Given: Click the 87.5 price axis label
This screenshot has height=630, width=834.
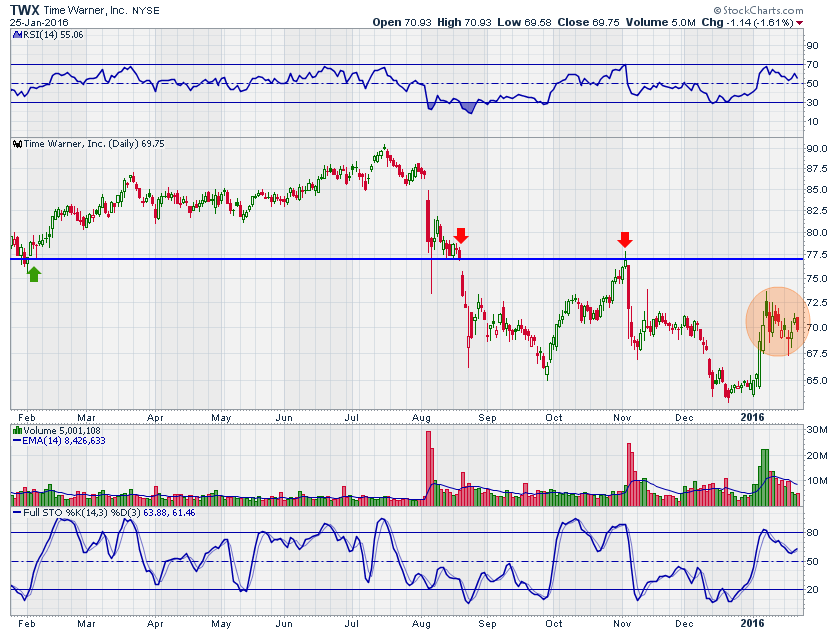Looking at the screenshot, I should (x=817, y=169).
